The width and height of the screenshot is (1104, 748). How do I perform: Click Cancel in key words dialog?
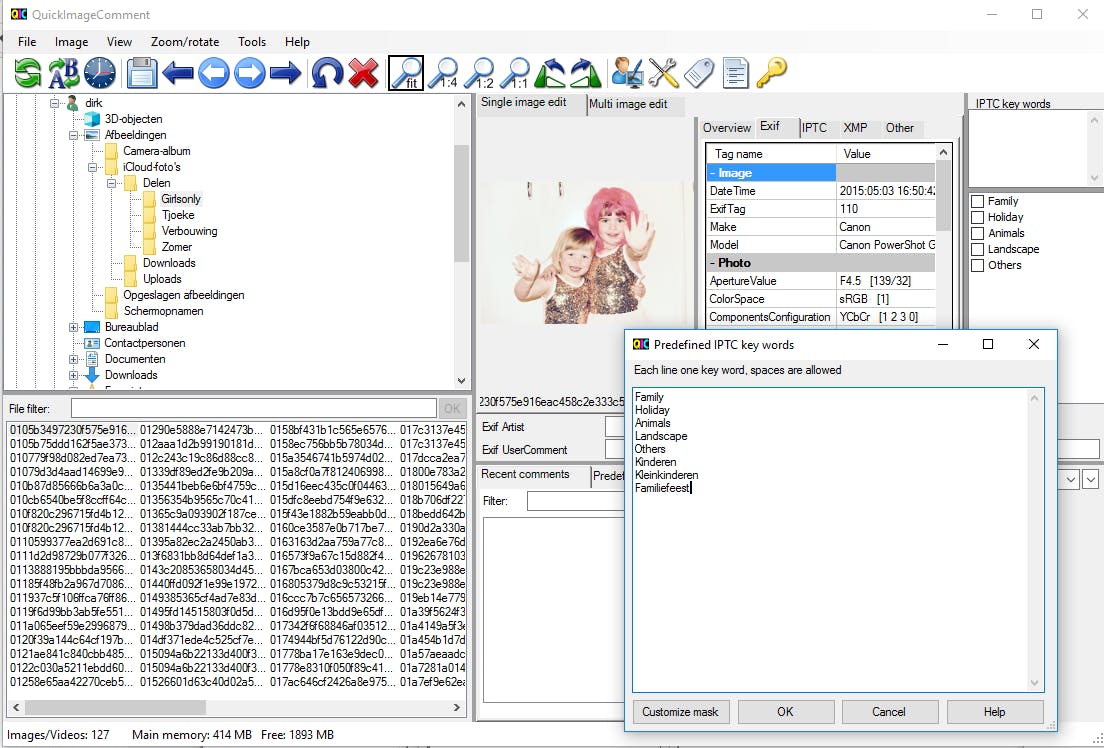point(889,712)
